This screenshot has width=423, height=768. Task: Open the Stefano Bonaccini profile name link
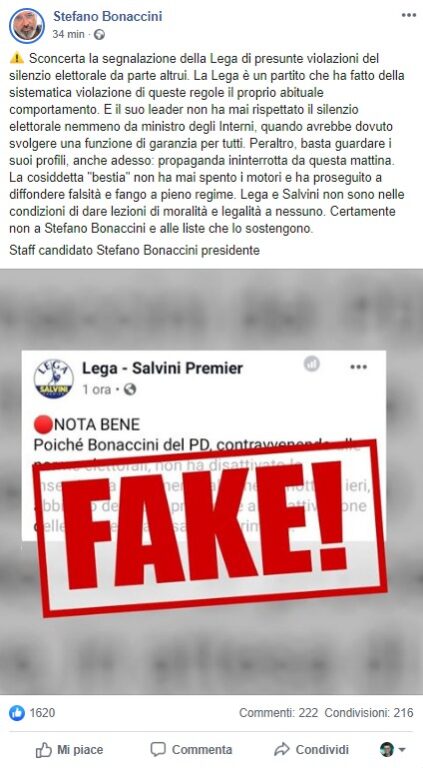click(107, 16)
